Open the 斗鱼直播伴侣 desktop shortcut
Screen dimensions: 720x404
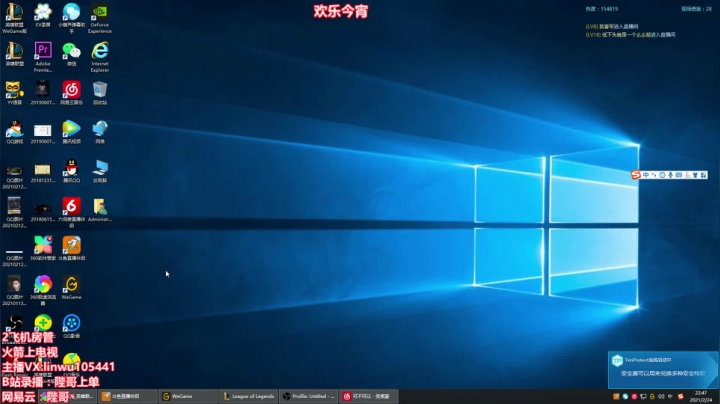(71, 248)
